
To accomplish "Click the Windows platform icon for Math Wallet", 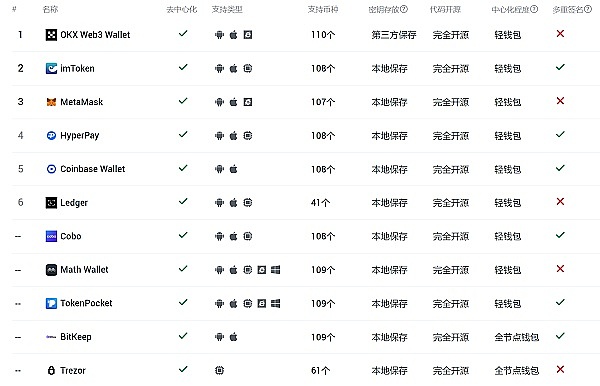I will click(276, 270).
